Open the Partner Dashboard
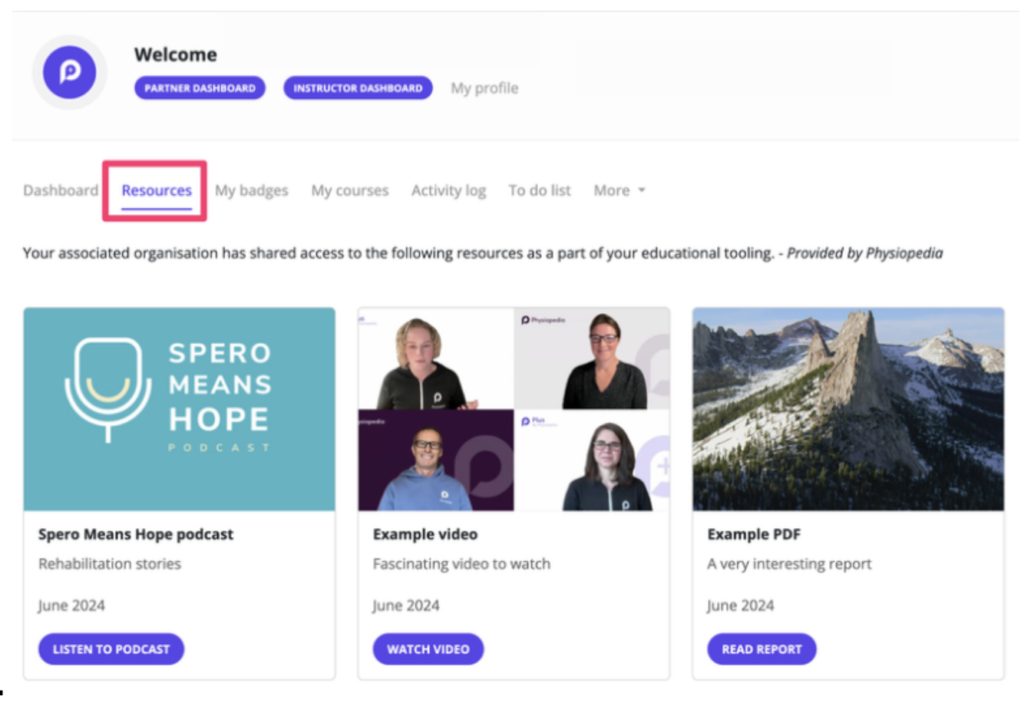Screen dimensions: 1024x703 pos(200,88)
